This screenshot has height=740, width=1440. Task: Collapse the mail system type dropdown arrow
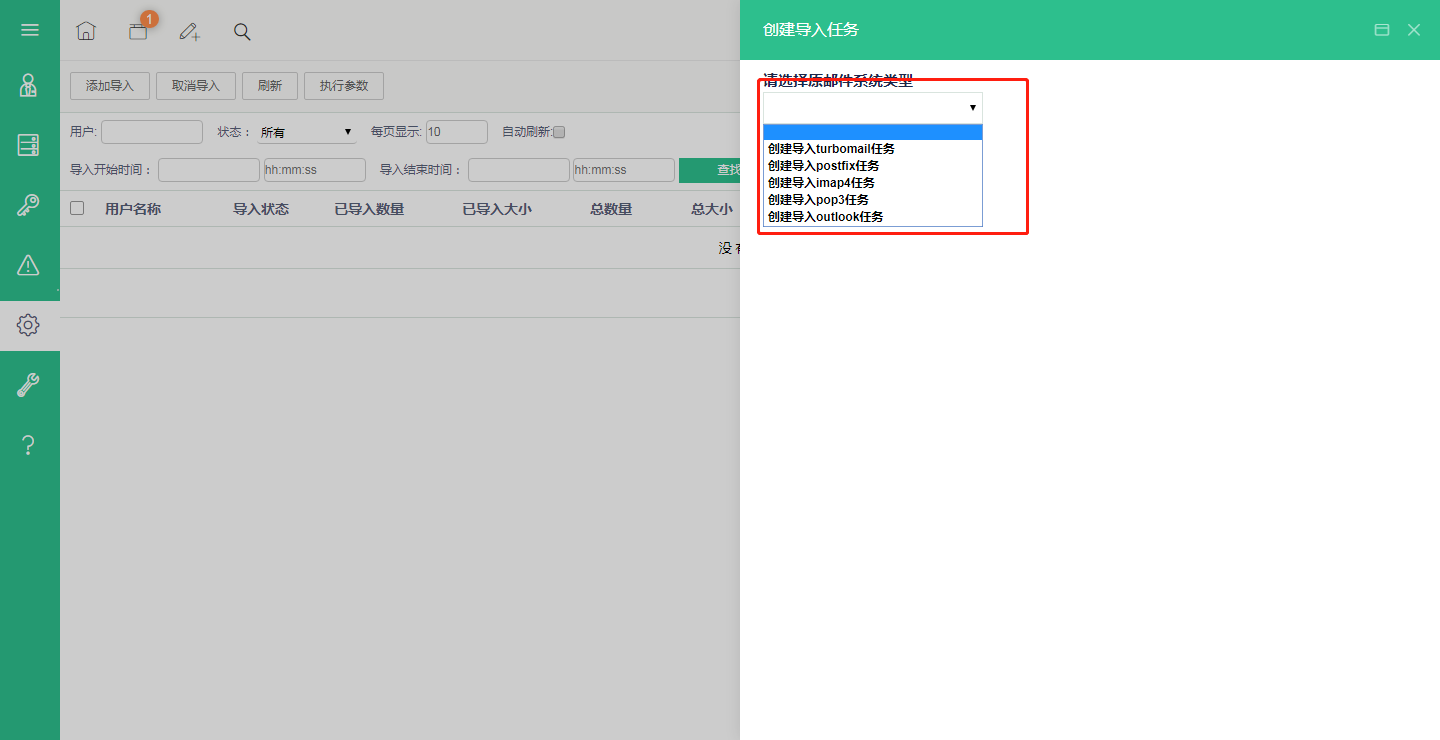pos(972,107)
